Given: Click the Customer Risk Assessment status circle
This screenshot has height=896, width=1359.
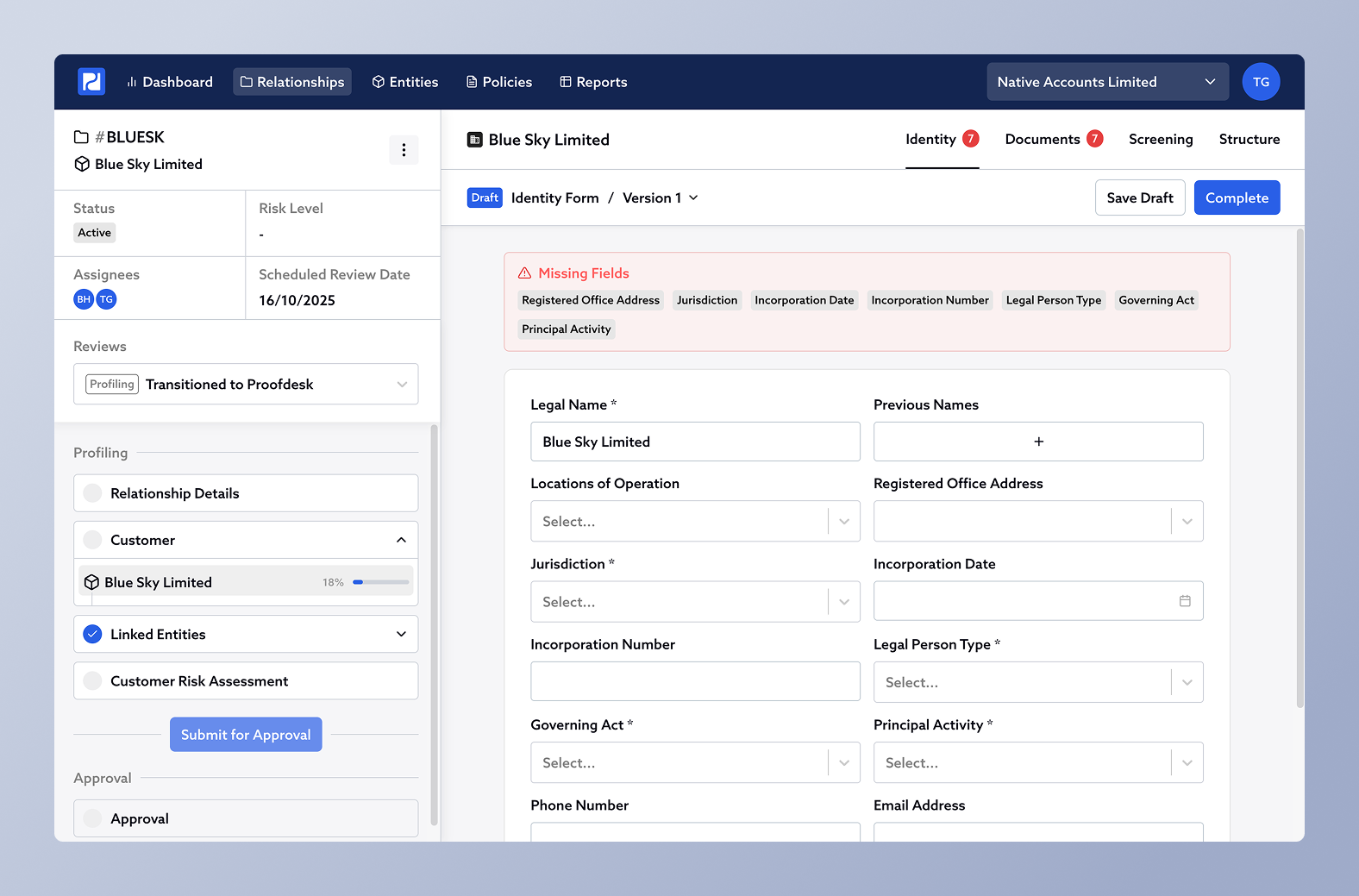Looking at the screenshot, I should click(92, 681).
